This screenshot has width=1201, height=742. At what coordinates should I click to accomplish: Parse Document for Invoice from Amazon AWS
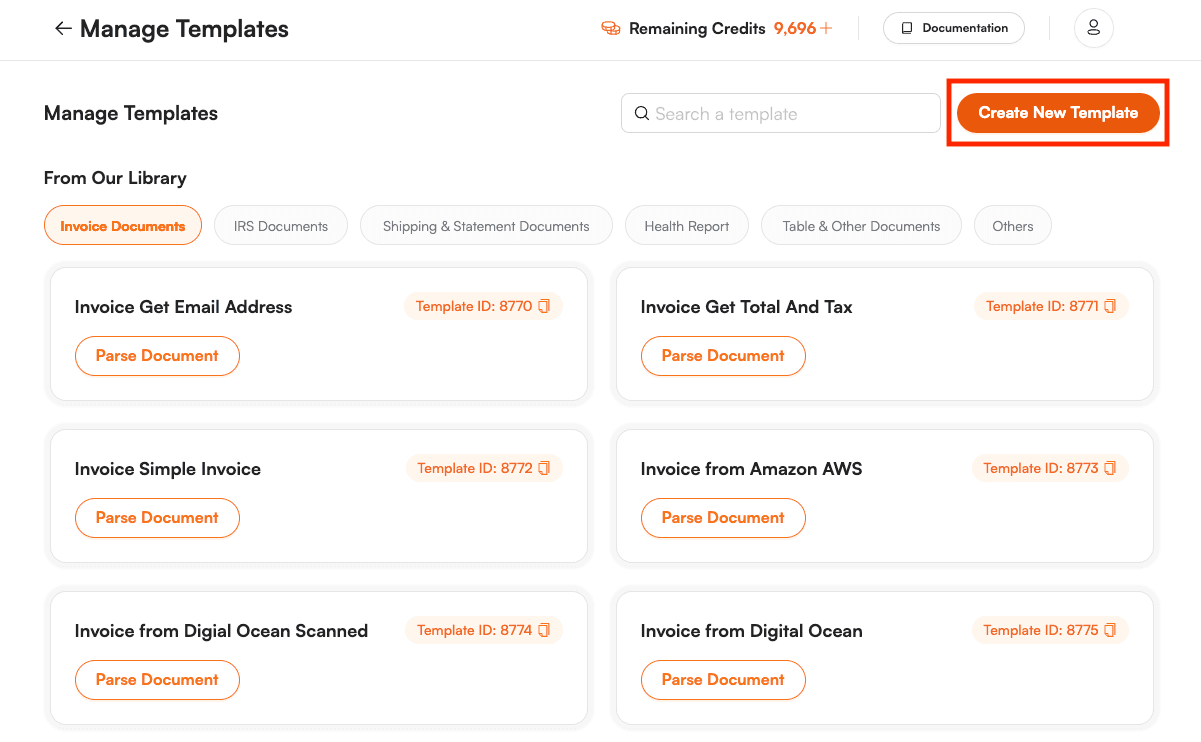tap(722, 518)
